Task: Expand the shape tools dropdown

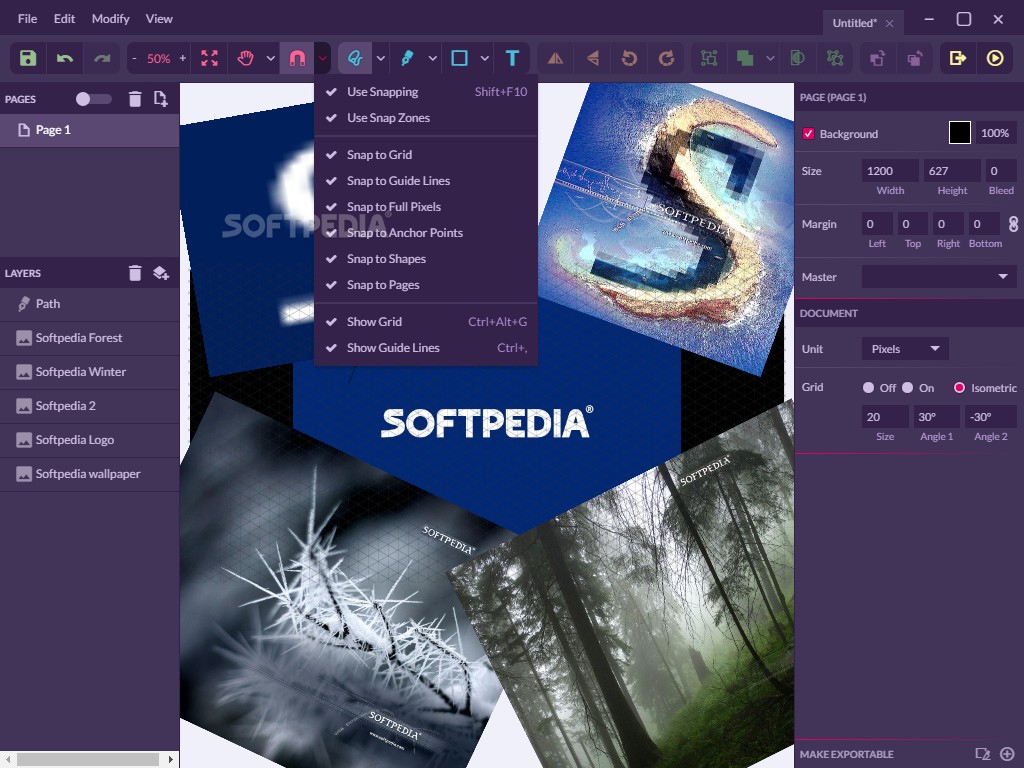Action: (x=485, y=58)
